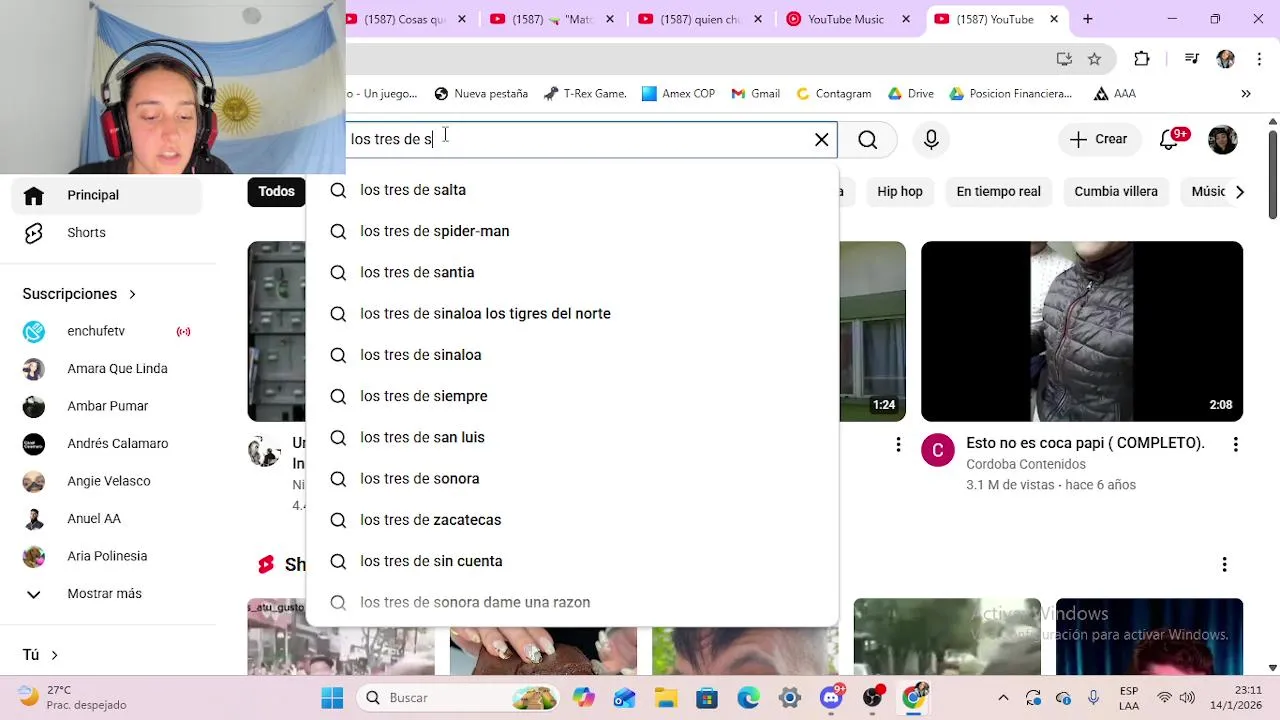Image resolution: width=1280 pixels, height=720 pixels.
Task: Open notifications bell with 9+ badge
Action: click(x=1170, y=139)
